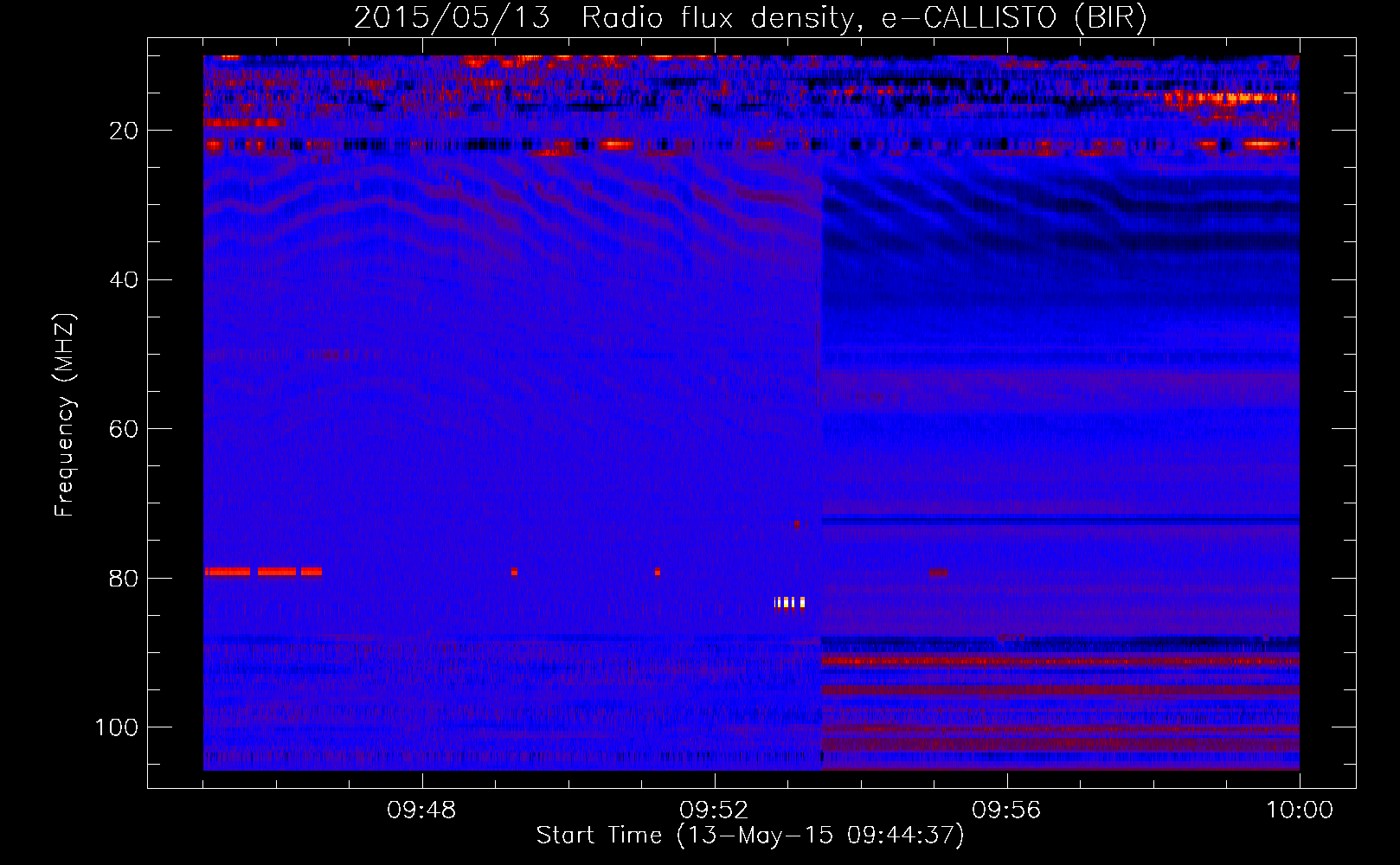Click the '20' frequency tick label
The image size is (1400, 865).
pos(125,131)
